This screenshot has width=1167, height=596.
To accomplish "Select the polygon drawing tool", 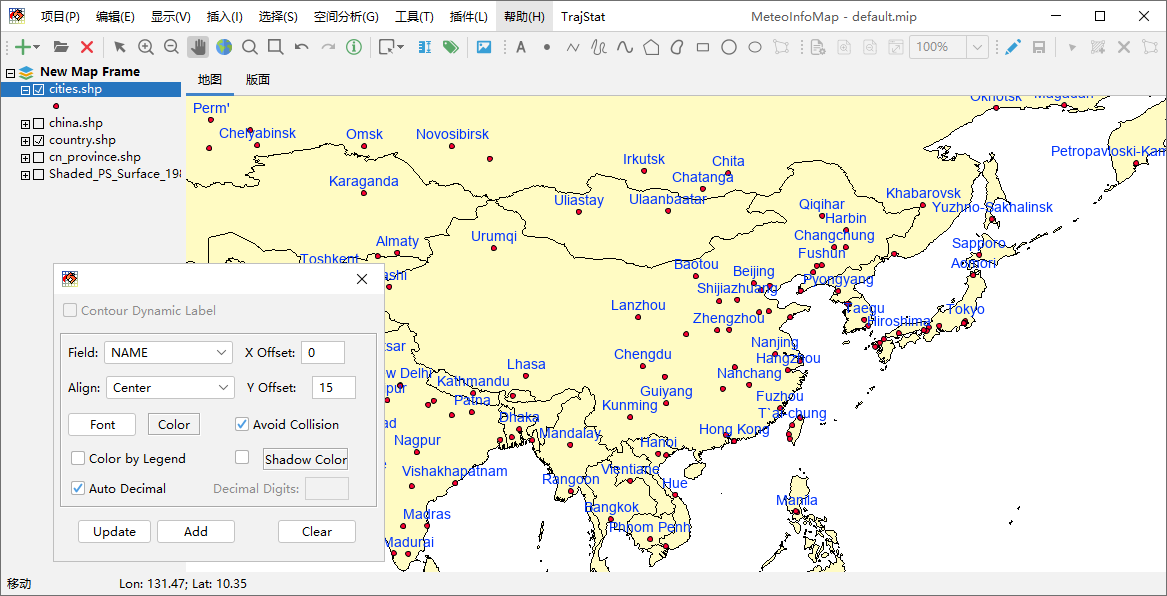I will click(651, 47).
